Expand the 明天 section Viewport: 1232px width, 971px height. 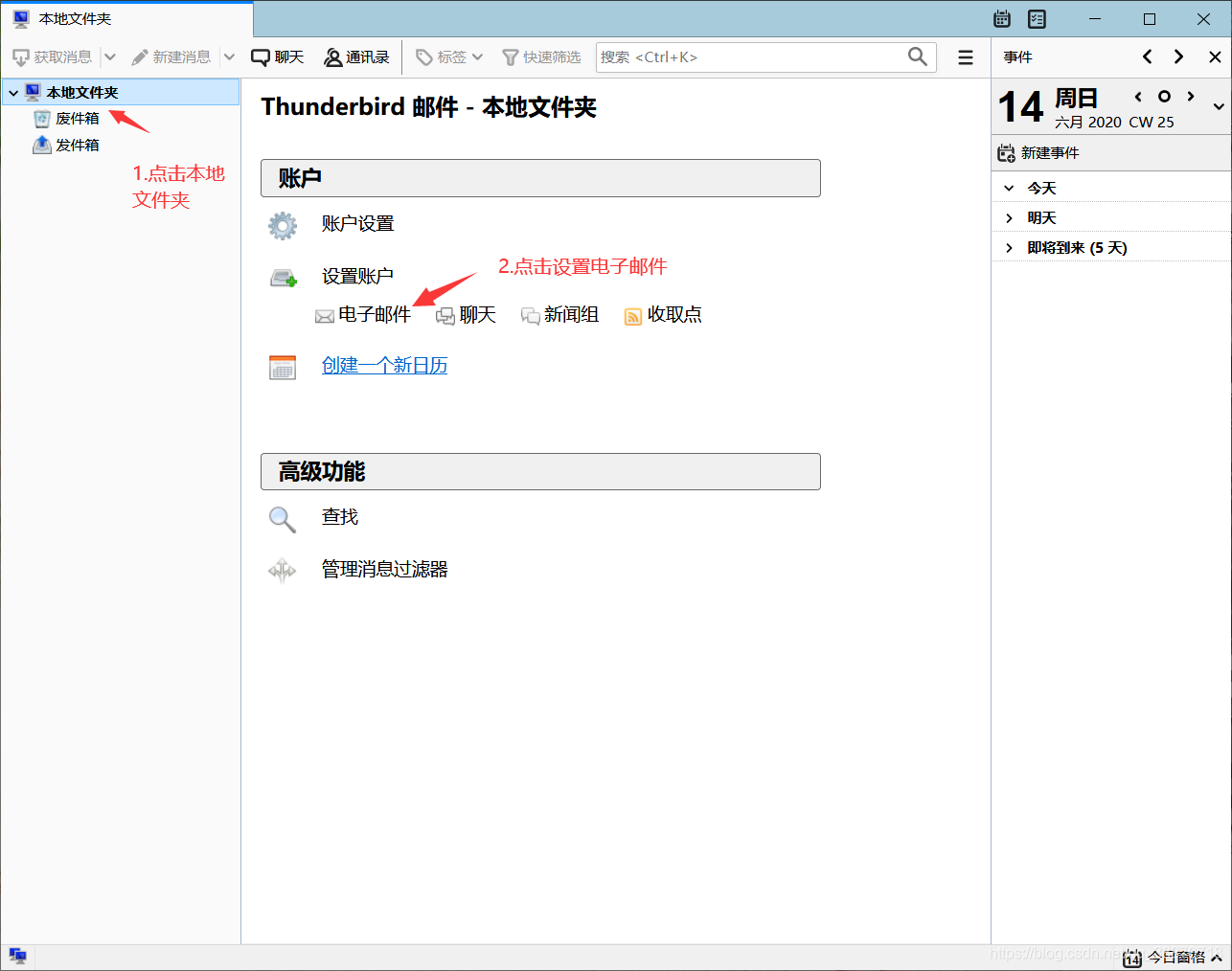pyautogui.click(x=1009, y=218)
